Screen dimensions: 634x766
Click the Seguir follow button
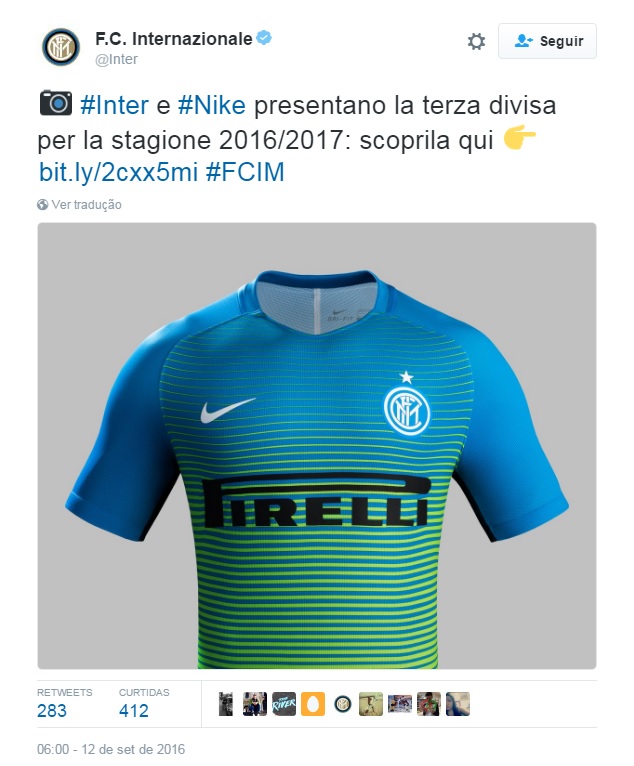(547, 41)
